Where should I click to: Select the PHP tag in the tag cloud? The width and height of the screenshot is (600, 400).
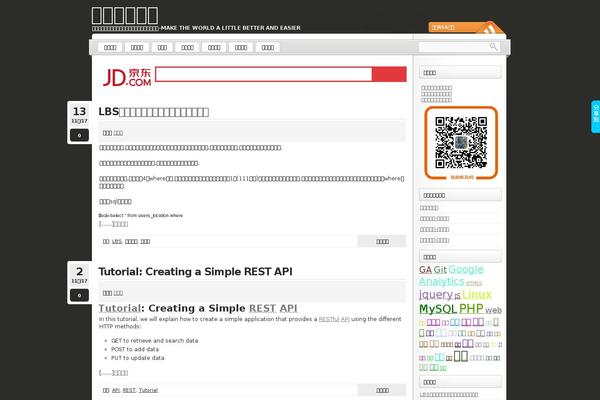click(471, 309)
